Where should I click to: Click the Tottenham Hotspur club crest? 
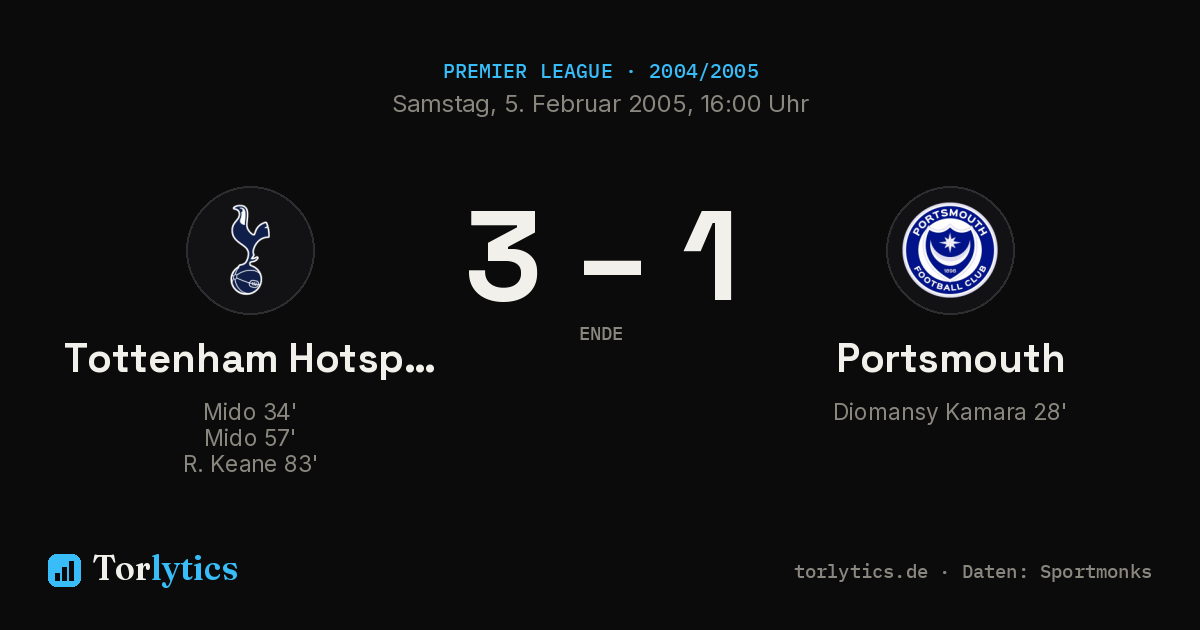tap(250, 251)
